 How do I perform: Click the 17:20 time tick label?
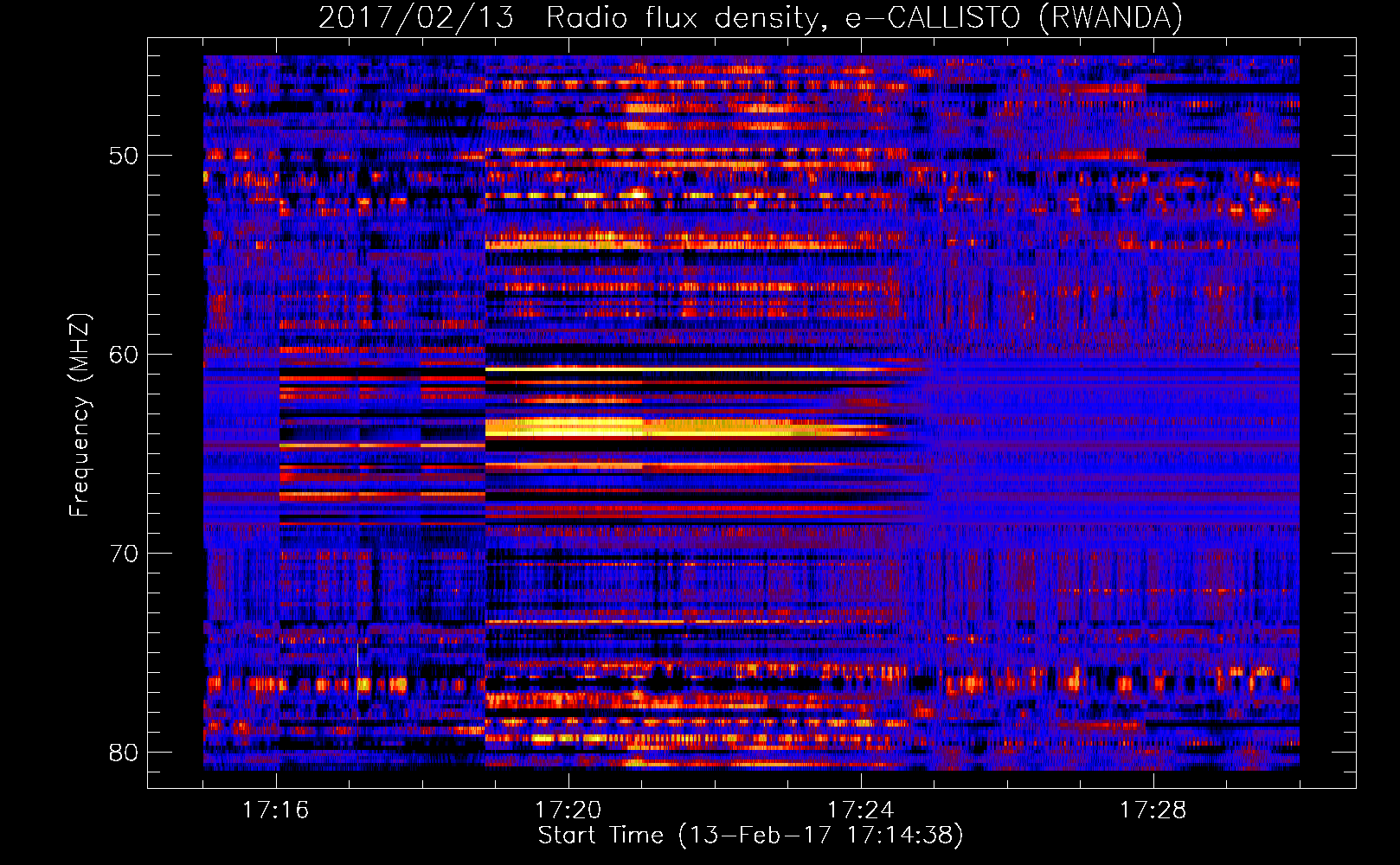click(568, 810)
